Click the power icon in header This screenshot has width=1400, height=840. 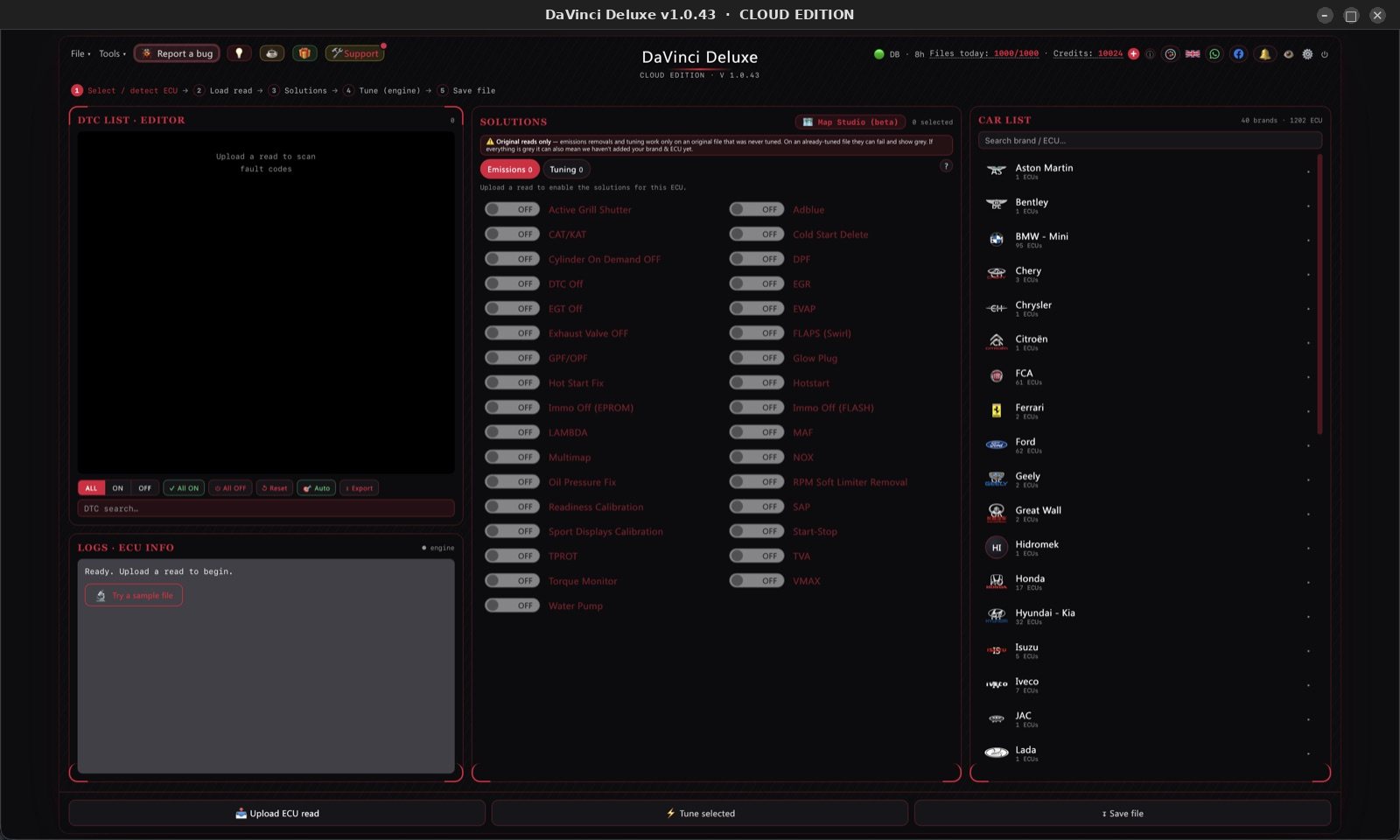click(x=1325, y=54)
